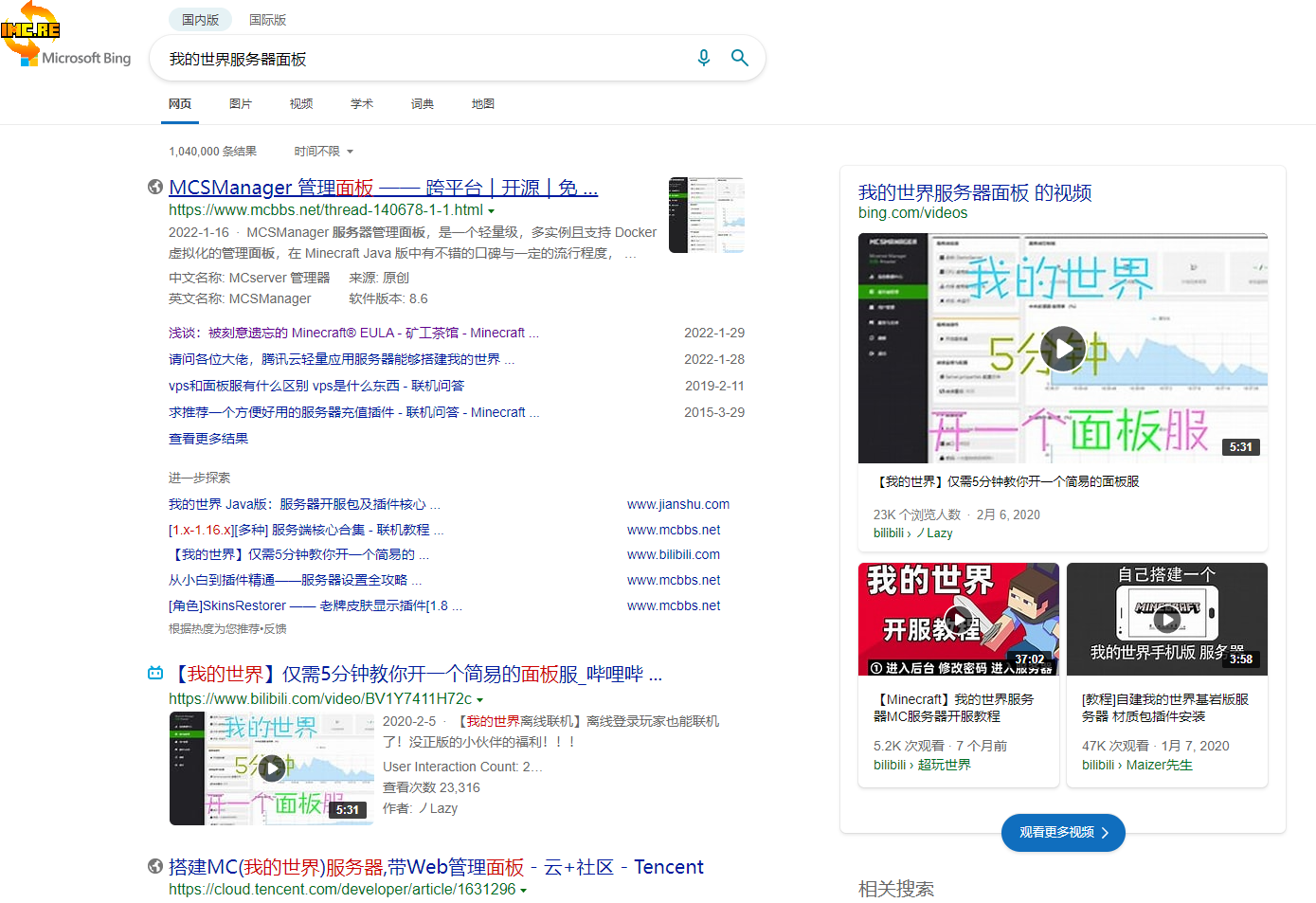Select the 视频 tab
Screen dimensions: 1316x903
pos(301,104)
